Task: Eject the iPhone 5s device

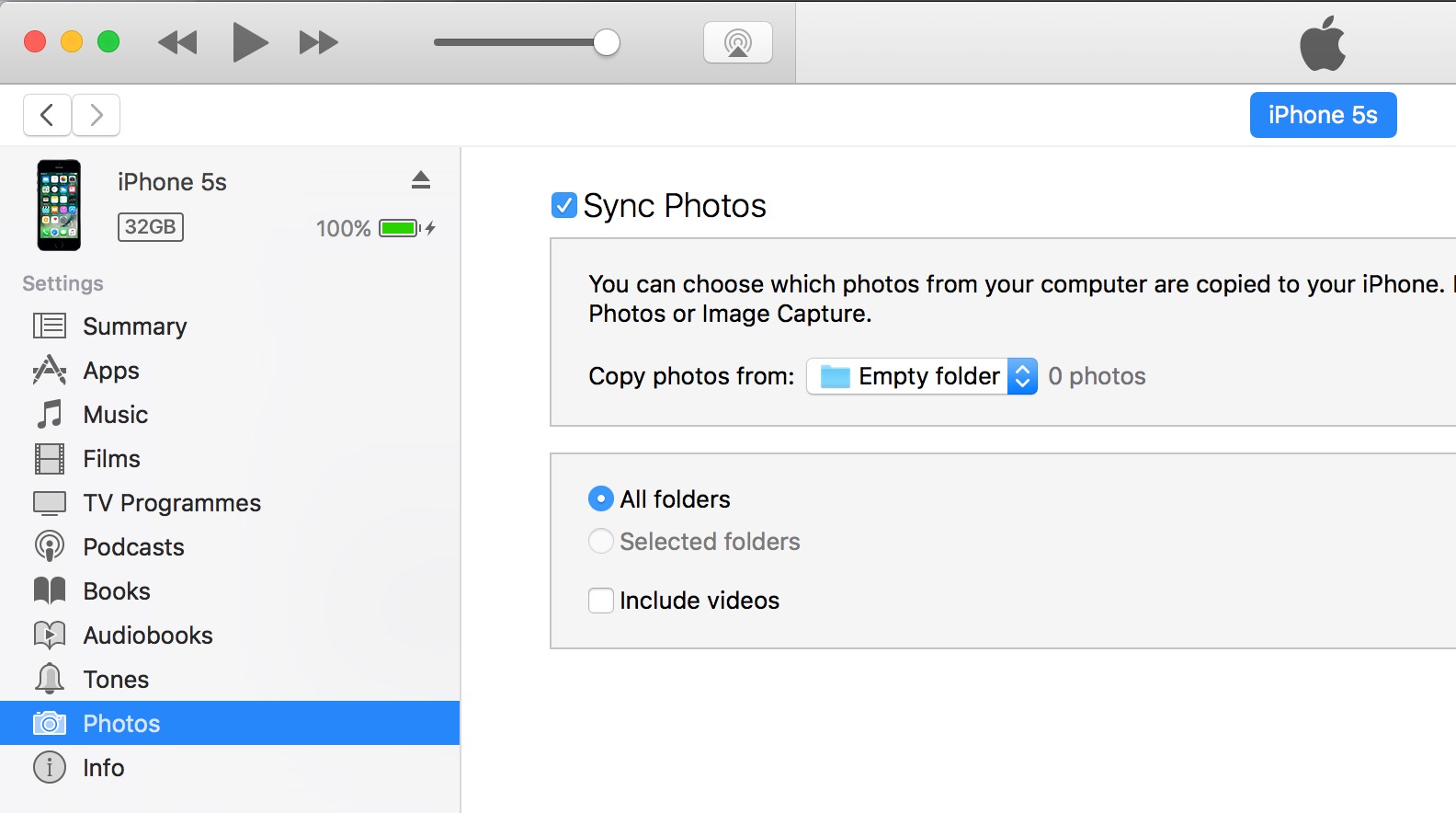Action: pos(421,180)
